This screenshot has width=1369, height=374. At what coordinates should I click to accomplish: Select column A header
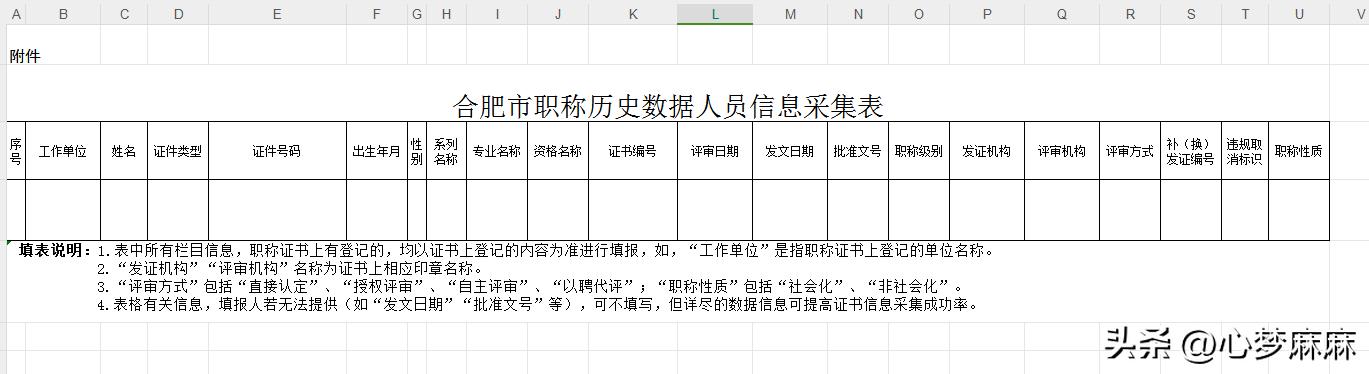tap(16, 13)
